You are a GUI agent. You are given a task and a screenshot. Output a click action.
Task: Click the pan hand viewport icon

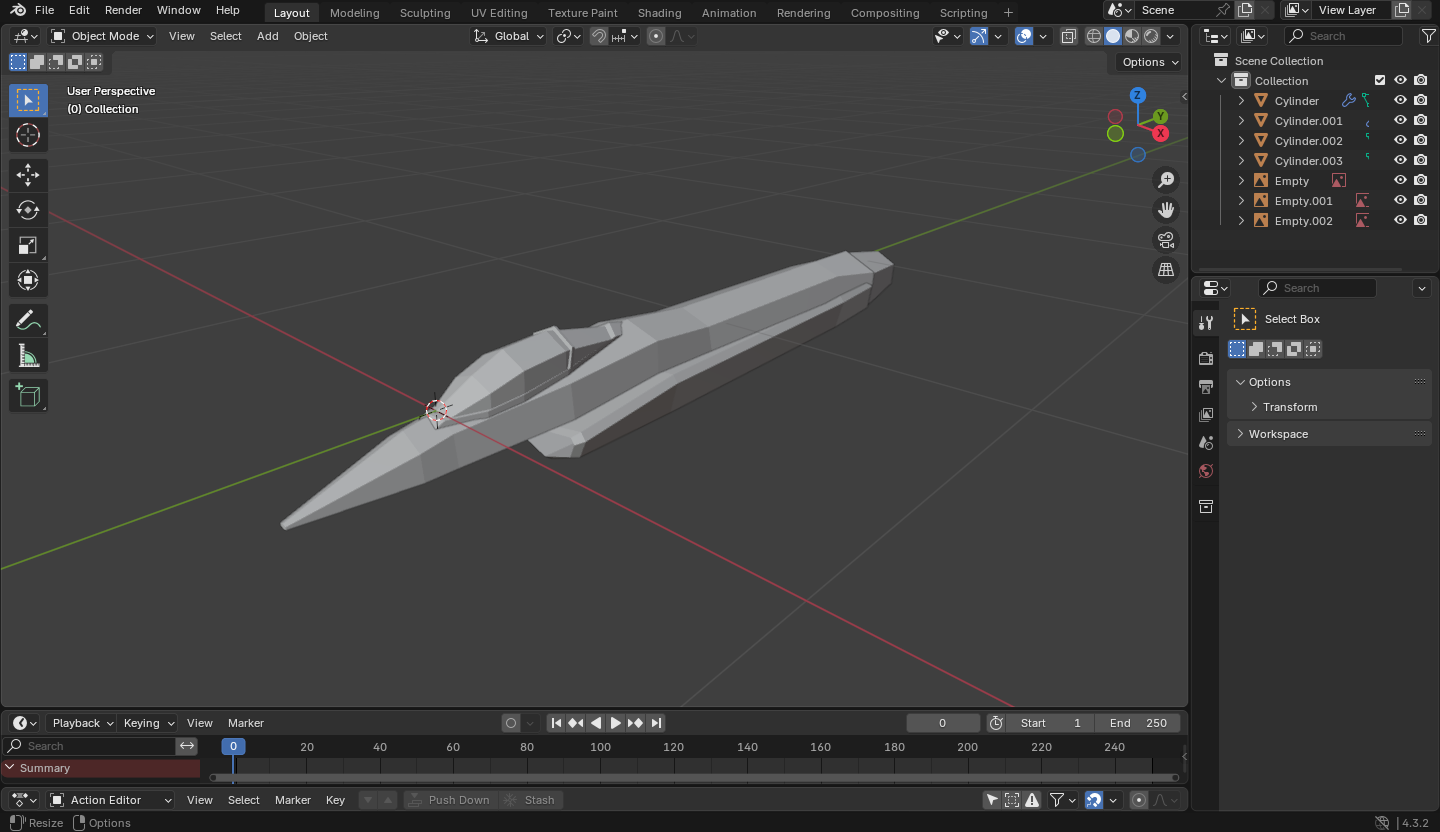click(x=1166, y=210)
